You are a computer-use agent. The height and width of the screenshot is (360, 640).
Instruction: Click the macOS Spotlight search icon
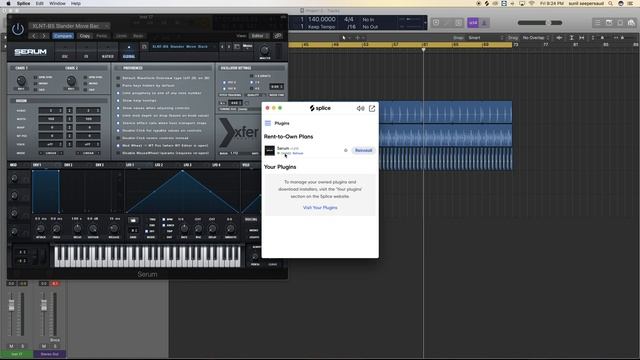tap(610, 3)
